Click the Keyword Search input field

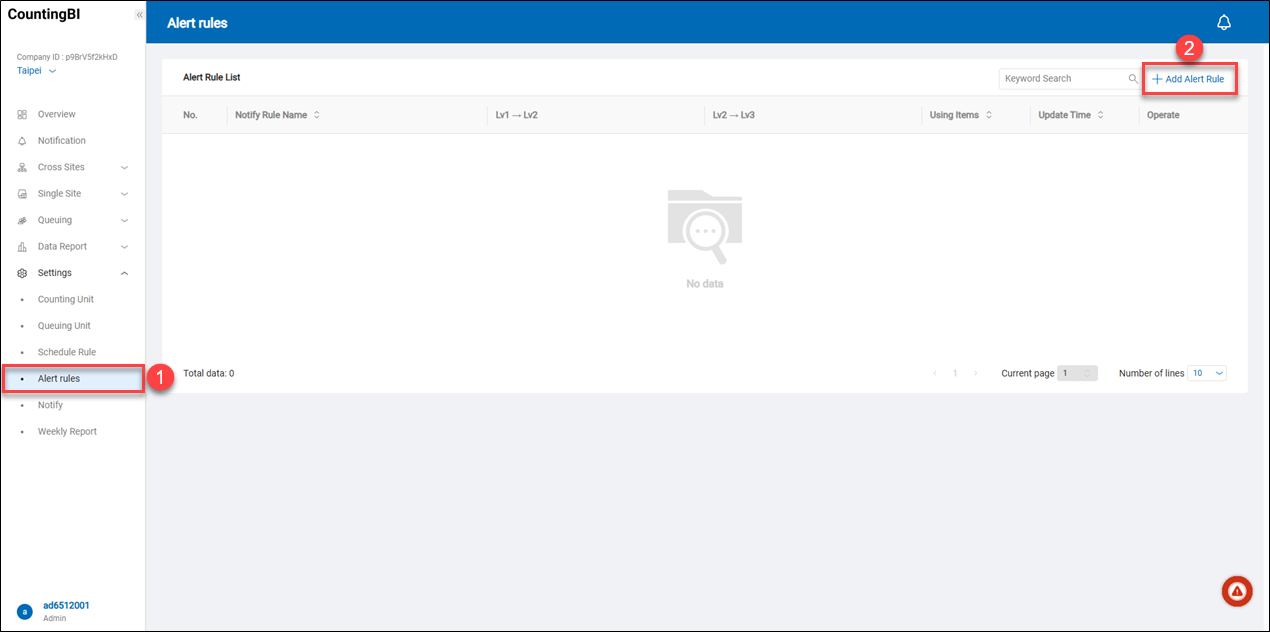point(1060,79)
